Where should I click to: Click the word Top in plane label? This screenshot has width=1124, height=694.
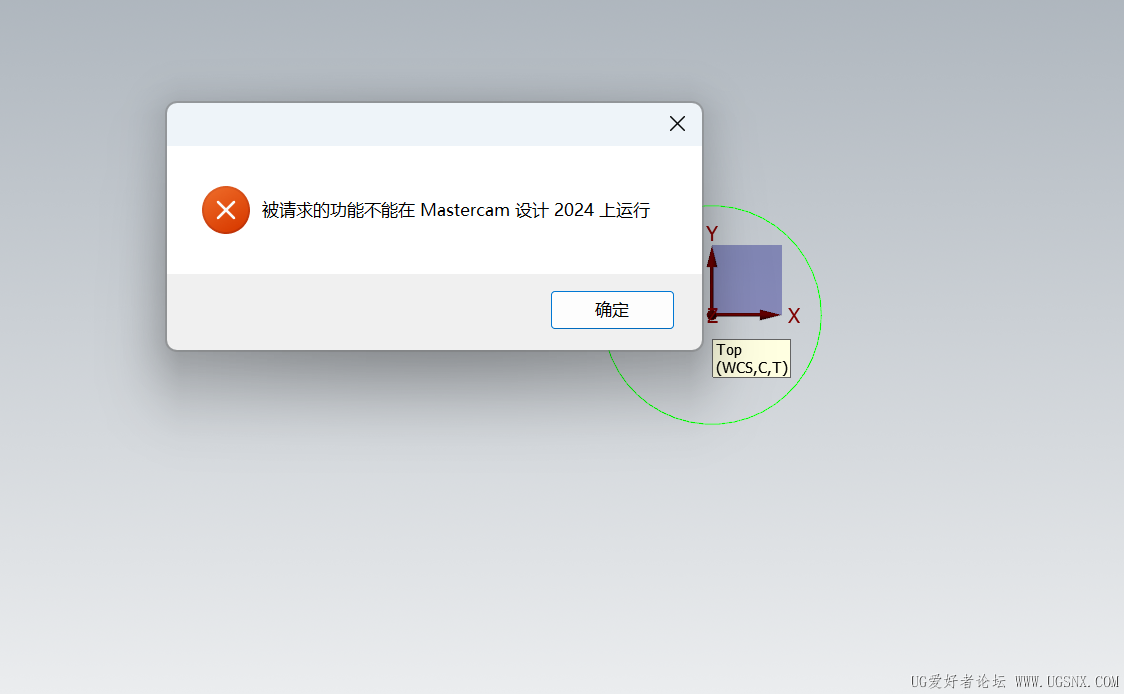pos(729,350)
